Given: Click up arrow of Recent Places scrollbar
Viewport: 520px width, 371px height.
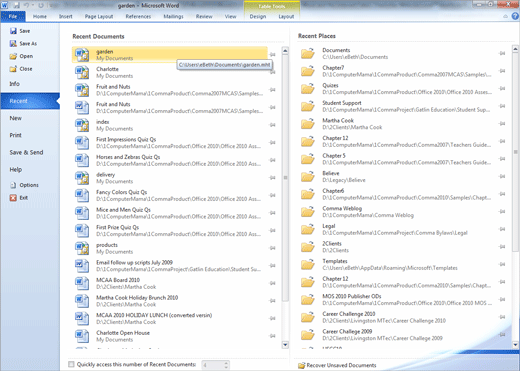Looking at the screenshot, I should pos(515,49).
